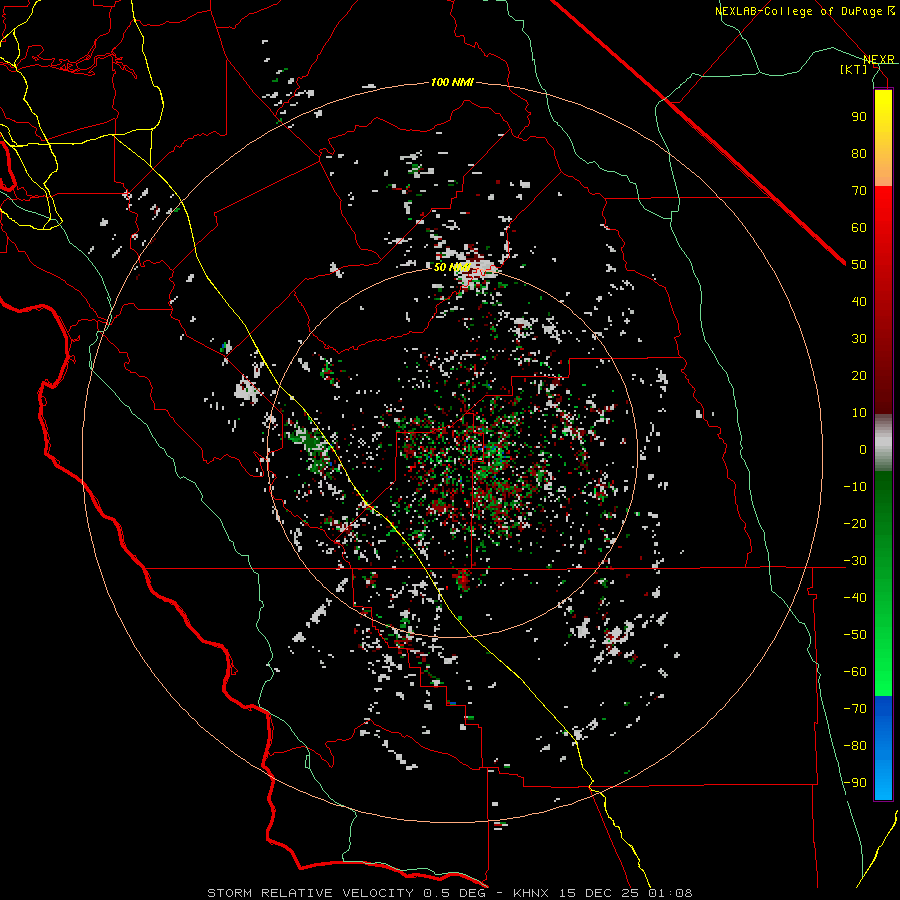Click the -40 label on velocity scale
Screen dimensions: 900x900
click(x=855, y=598)
